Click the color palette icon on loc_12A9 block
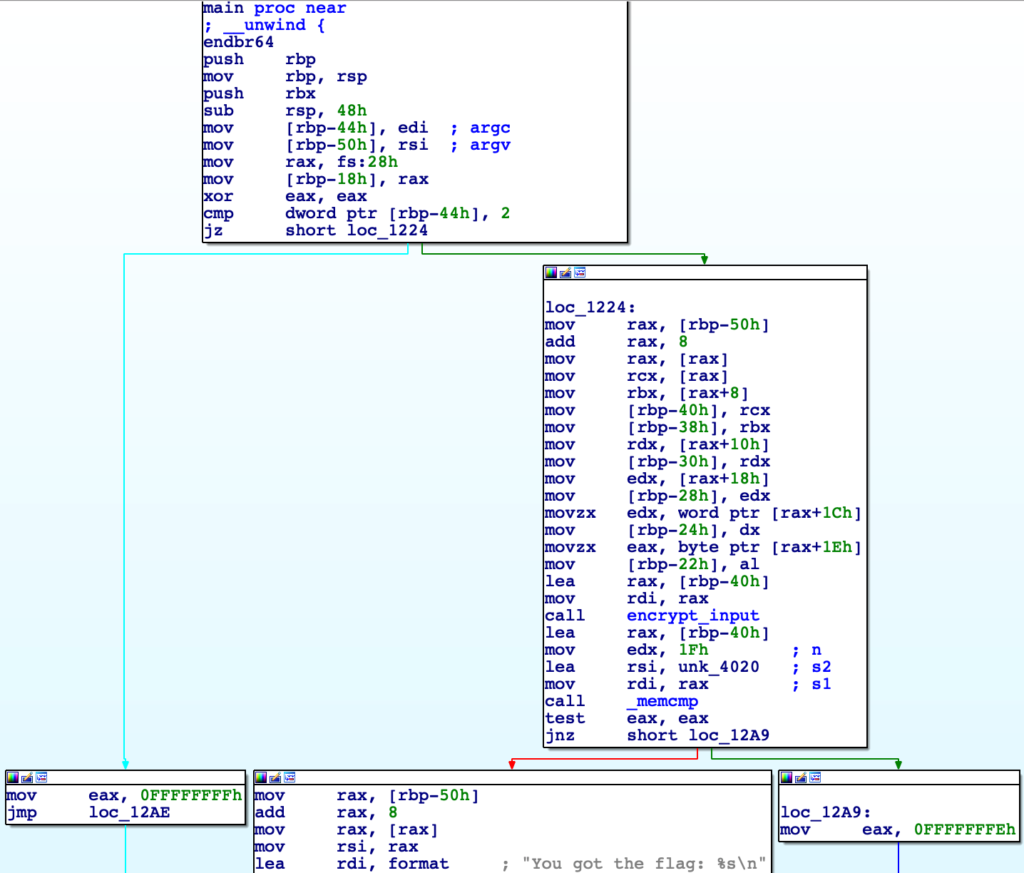 pyautogui.click(x=786, y=777)
